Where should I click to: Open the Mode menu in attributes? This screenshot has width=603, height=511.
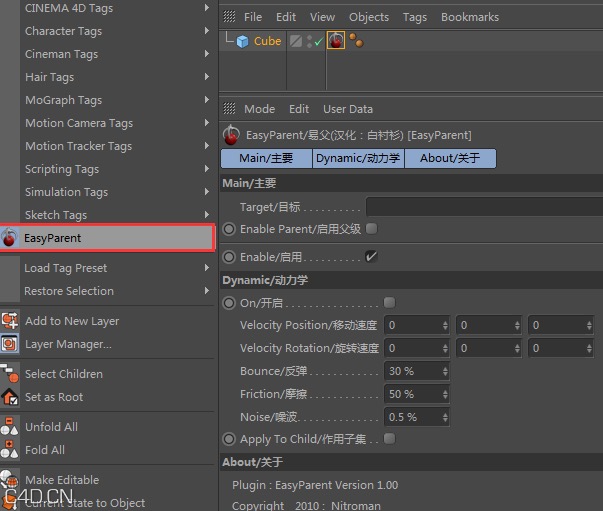[x=260, y=109]
